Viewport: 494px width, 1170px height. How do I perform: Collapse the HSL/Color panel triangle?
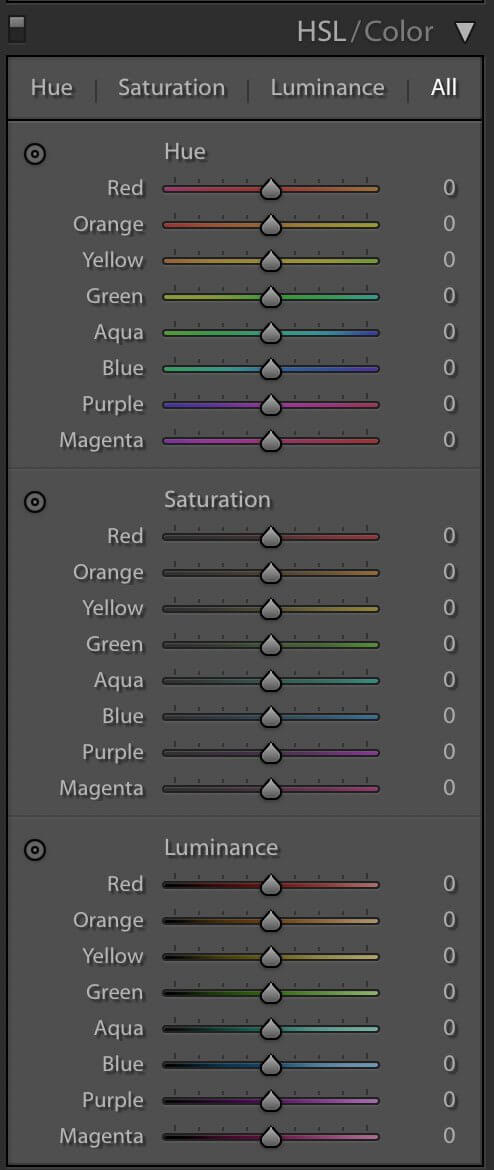point(465,32)
